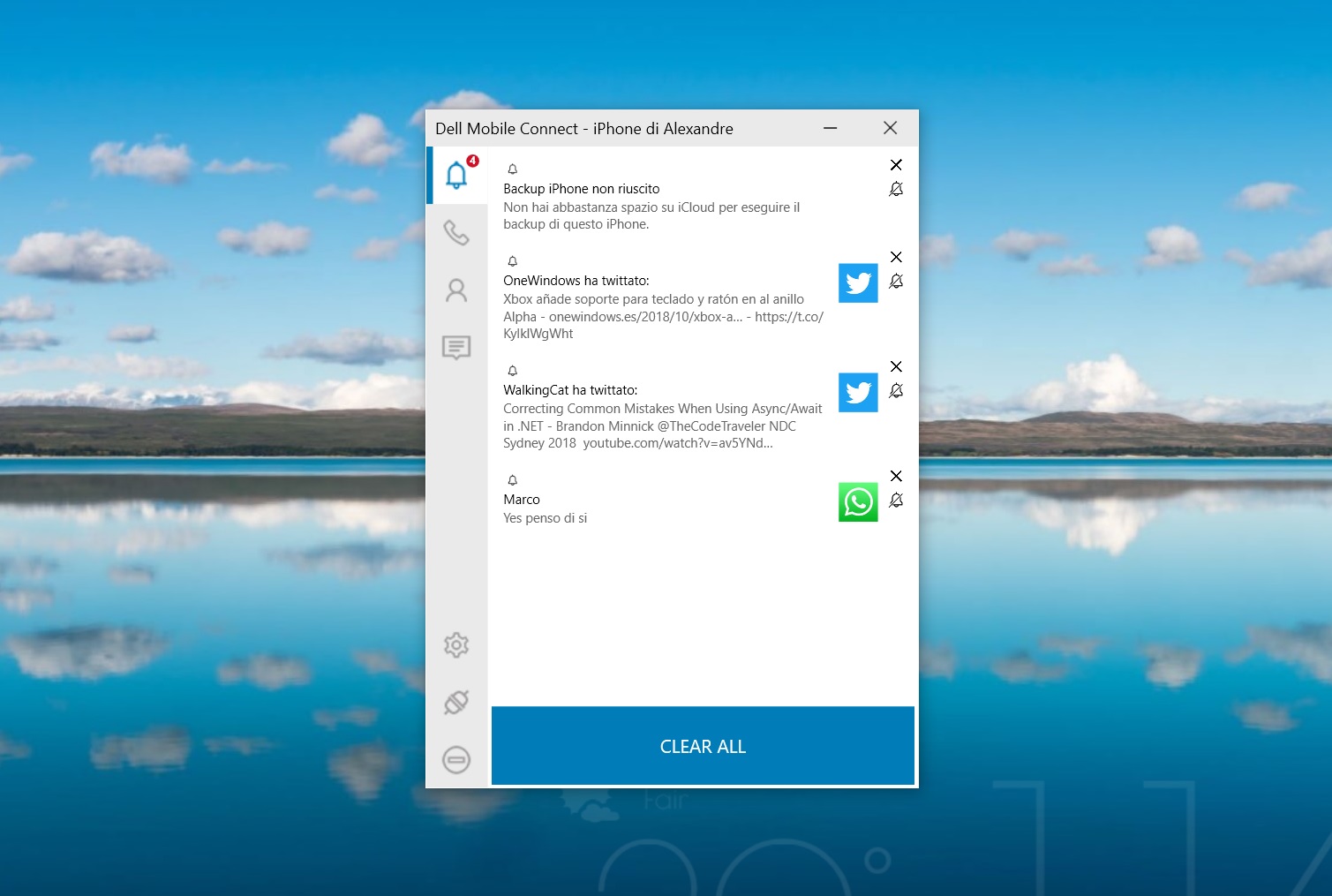
Task: Open the Notifications tab with bell icon
Action: 456,175
